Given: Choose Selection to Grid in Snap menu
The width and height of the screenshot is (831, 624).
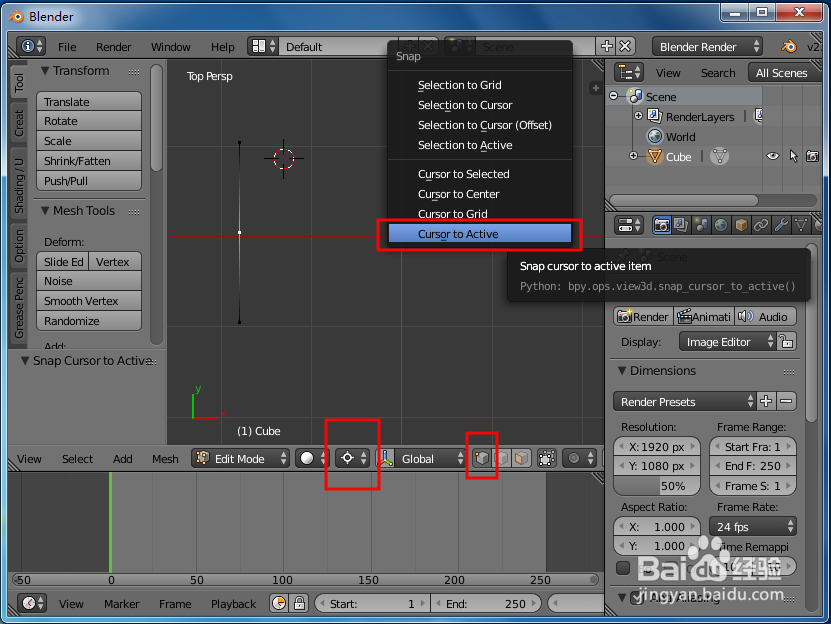Looking at the screenshot, I should (x=480, y=85).
